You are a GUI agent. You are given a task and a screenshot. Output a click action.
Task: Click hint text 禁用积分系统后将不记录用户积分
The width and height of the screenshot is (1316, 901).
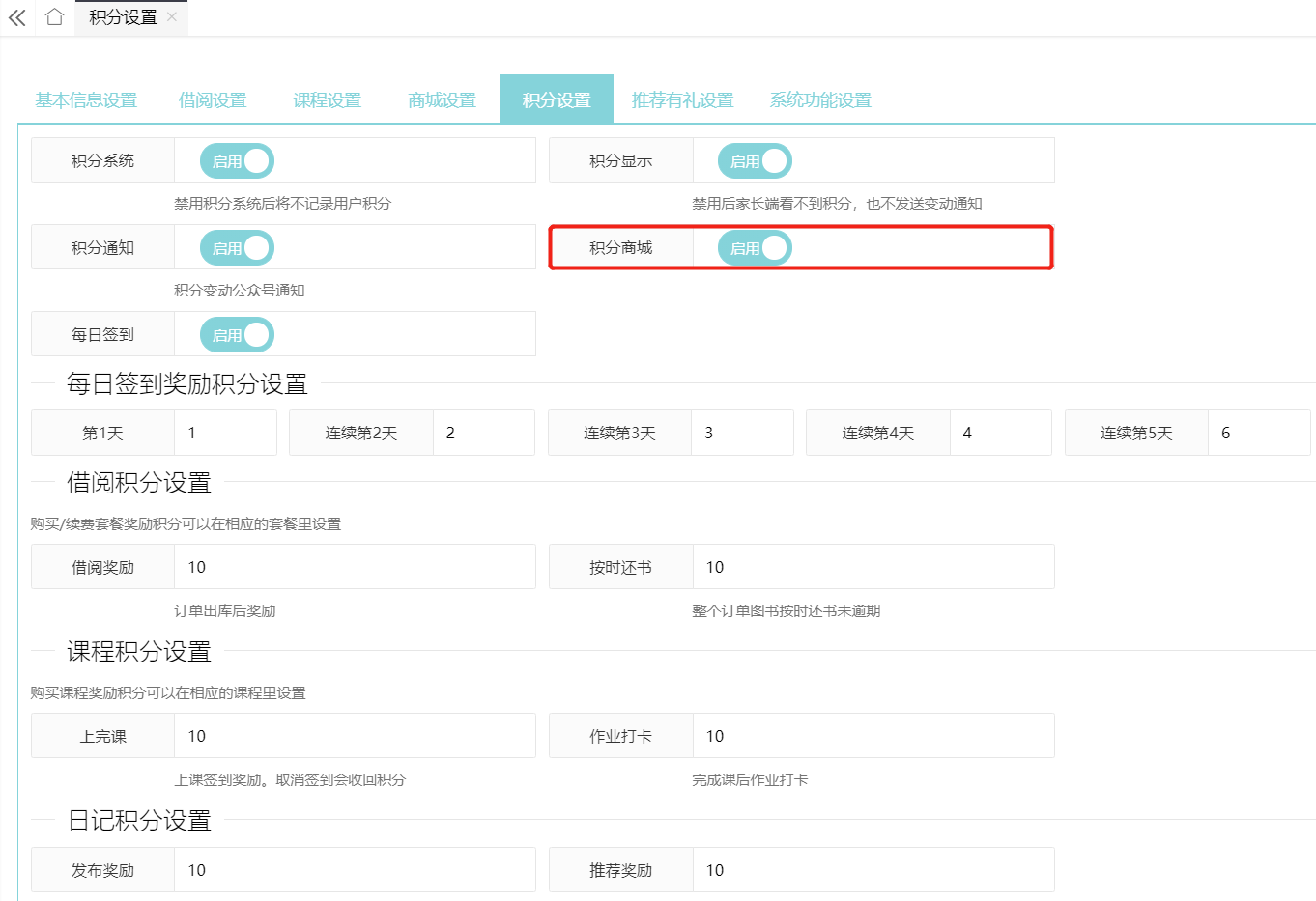point(282,204)
